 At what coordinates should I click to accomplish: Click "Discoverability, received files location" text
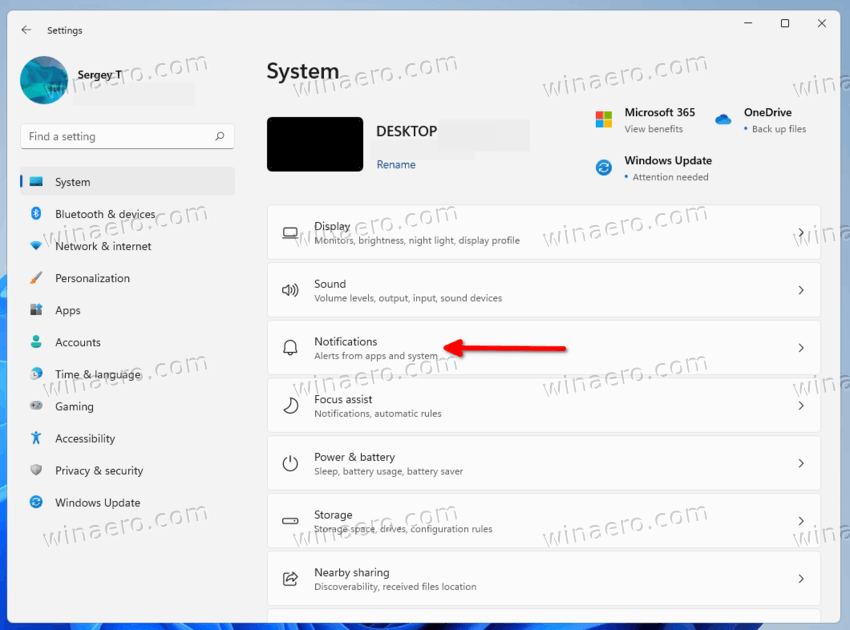[395, 587]
